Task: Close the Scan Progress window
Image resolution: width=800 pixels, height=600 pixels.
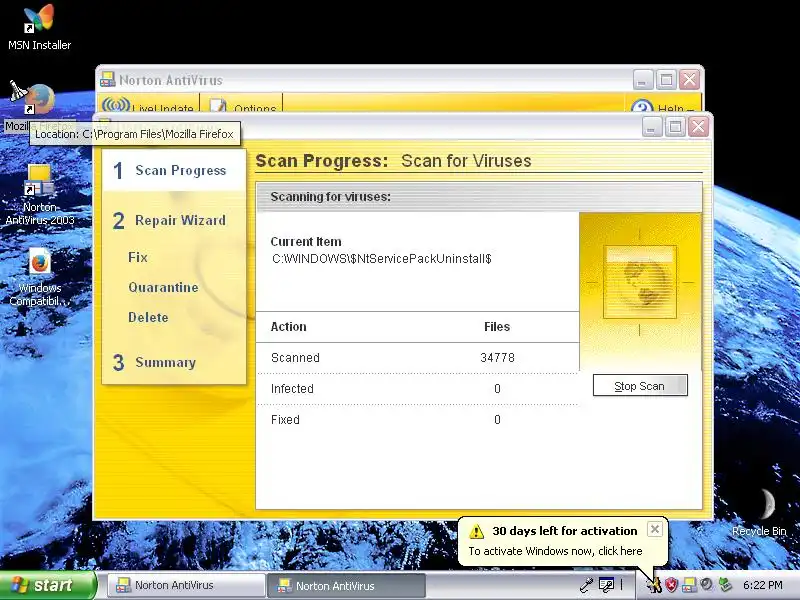Action: [698, 127]
